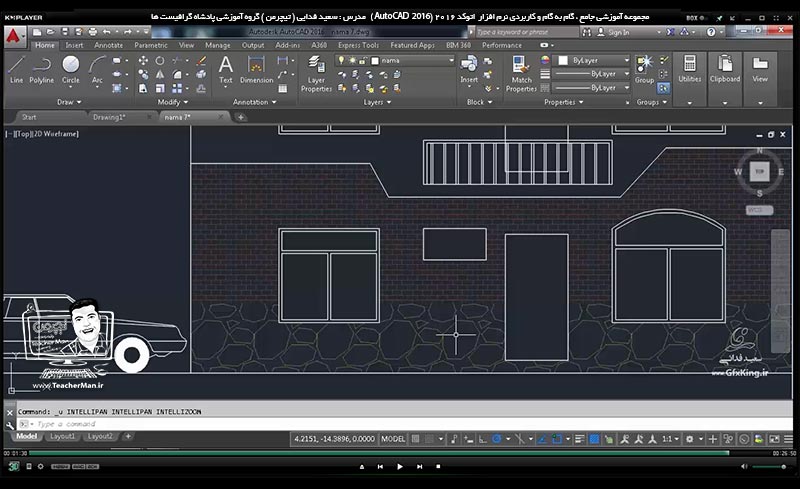Click the KMPlayer stop button

coord(438,467)
